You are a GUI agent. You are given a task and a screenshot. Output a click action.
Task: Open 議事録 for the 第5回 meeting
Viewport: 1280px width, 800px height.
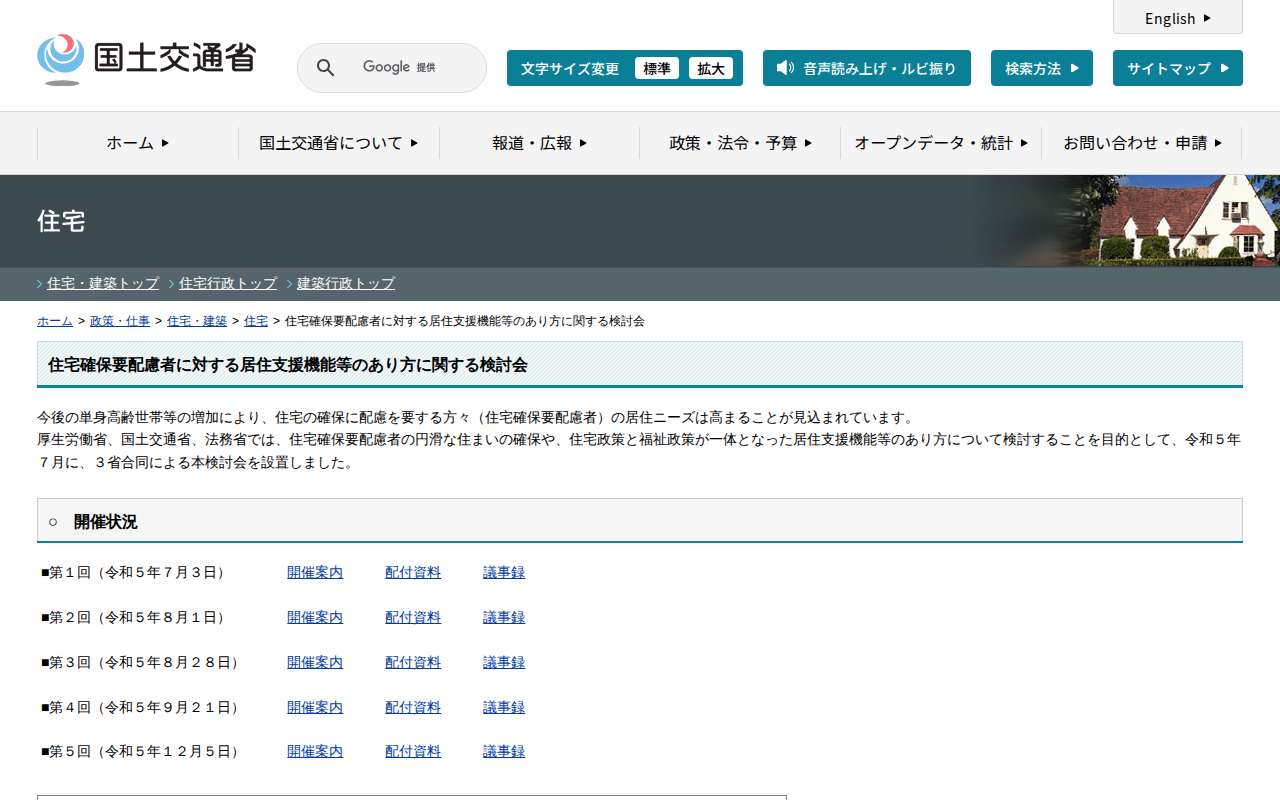(x=503, y=752)
